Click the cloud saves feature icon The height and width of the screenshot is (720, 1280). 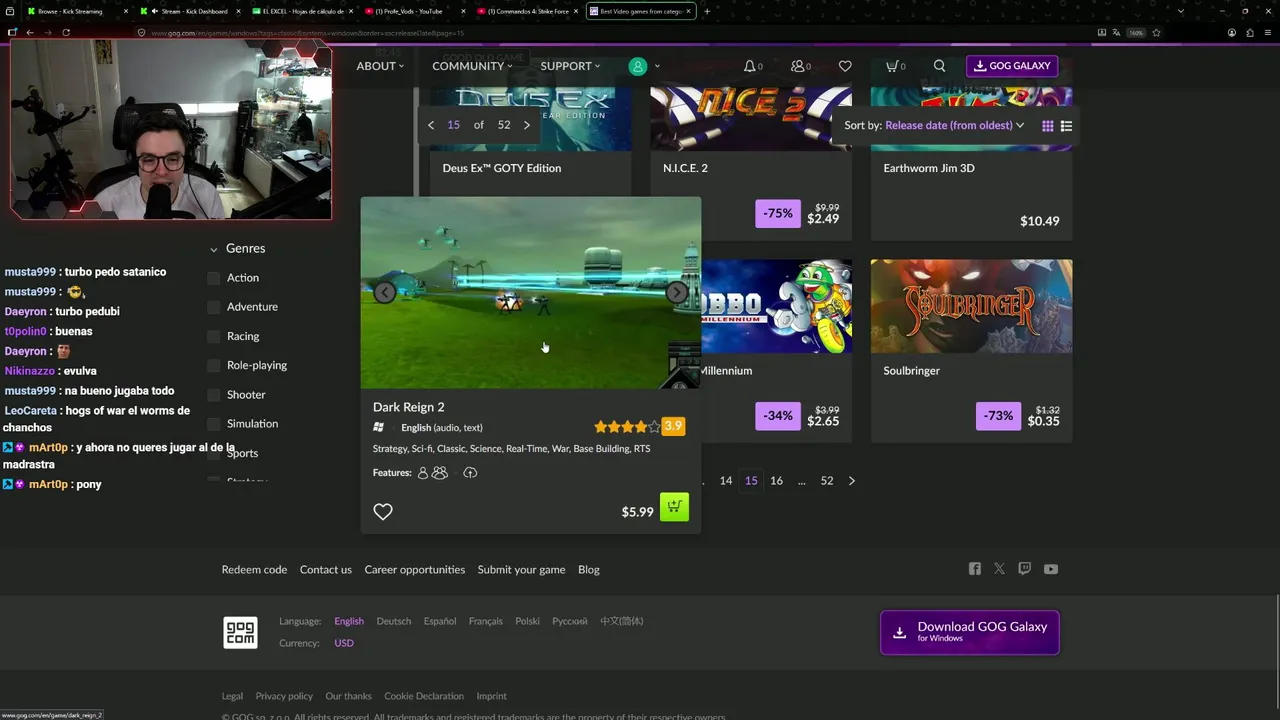470,473
